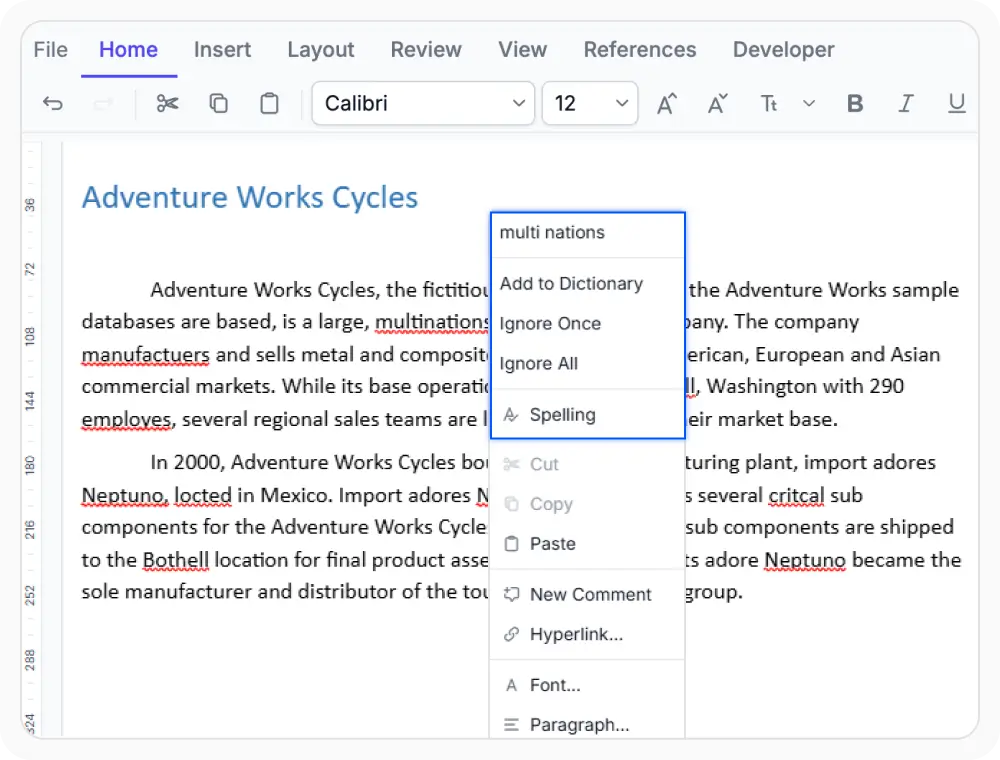Open Paragraph... from the context menu
The height and width of the screenshot is (760, 1000).
tap(587, 725)
